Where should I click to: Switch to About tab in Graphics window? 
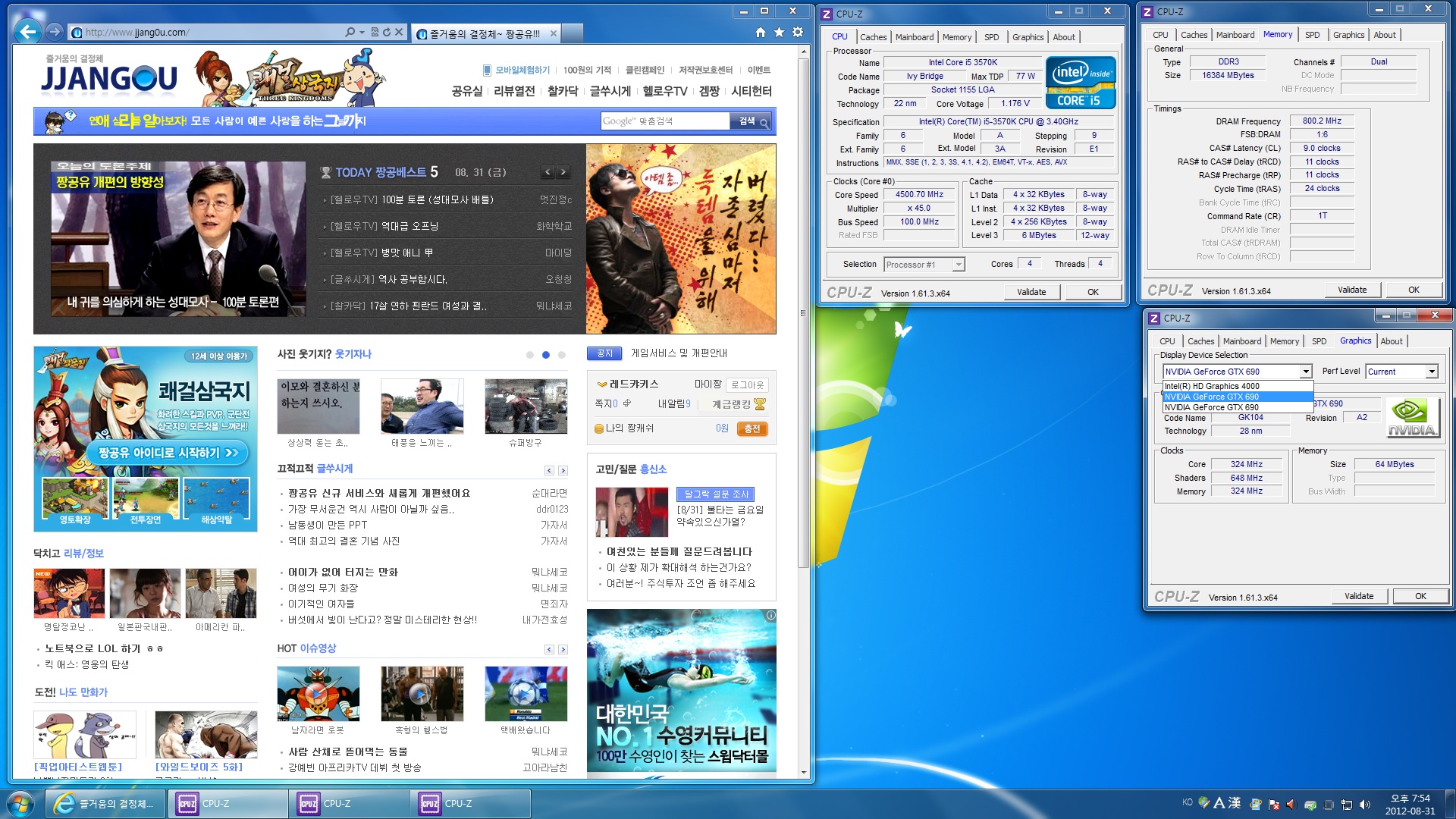pos(1391,341)
